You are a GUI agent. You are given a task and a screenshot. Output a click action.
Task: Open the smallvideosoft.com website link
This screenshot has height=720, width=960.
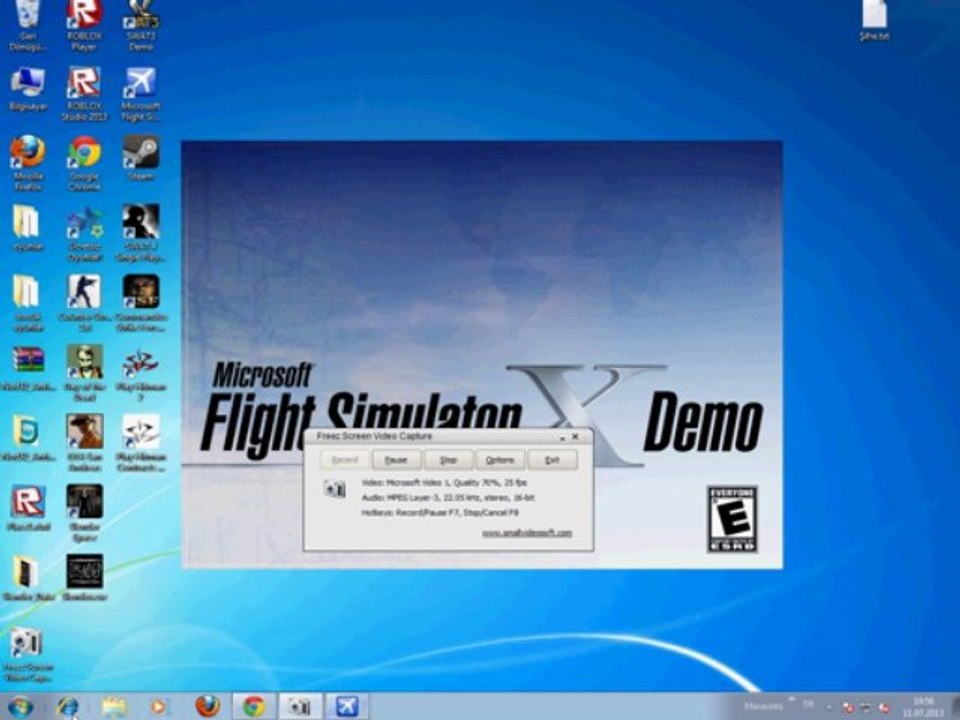527,533
